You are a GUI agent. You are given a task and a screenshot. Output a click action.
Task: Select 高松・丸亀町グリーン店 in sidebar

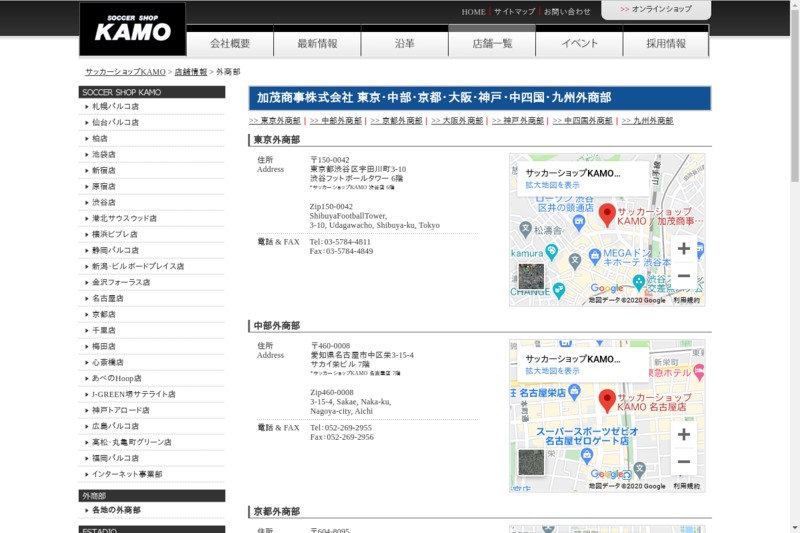(132, 442)
